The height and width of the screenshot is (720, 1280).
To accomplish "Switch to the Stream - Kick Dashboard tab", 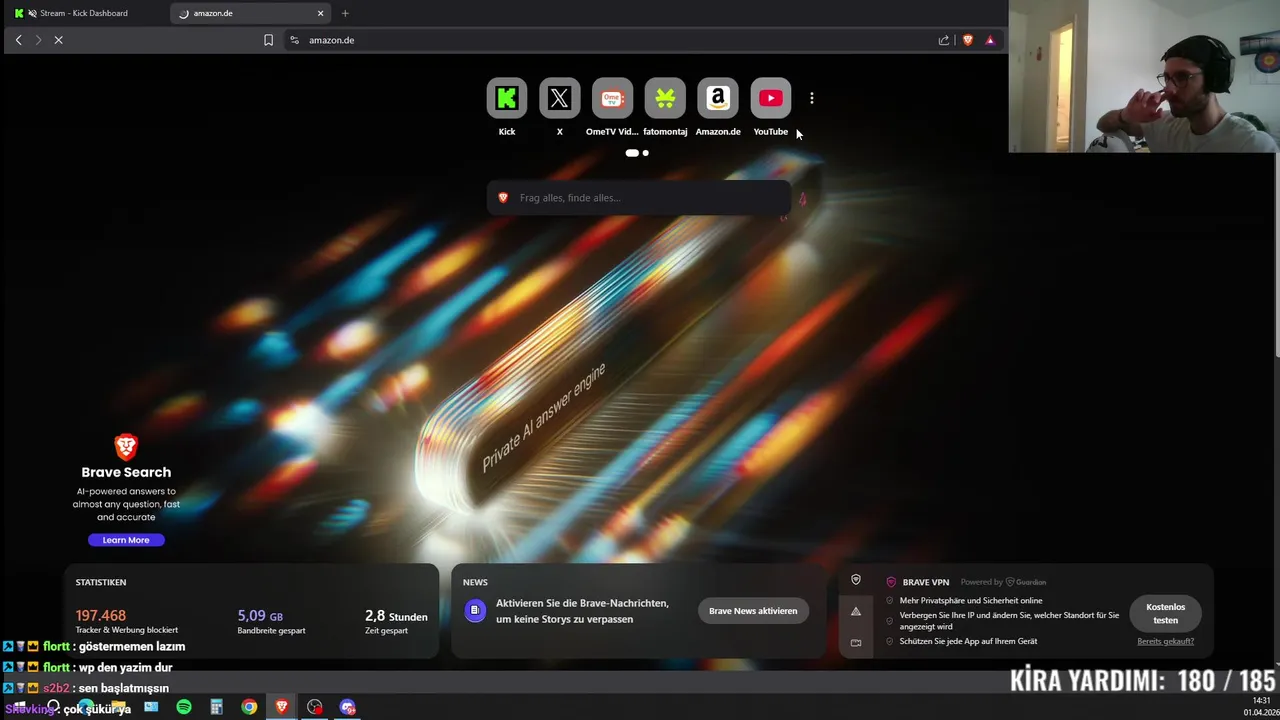I will [85, 13].
